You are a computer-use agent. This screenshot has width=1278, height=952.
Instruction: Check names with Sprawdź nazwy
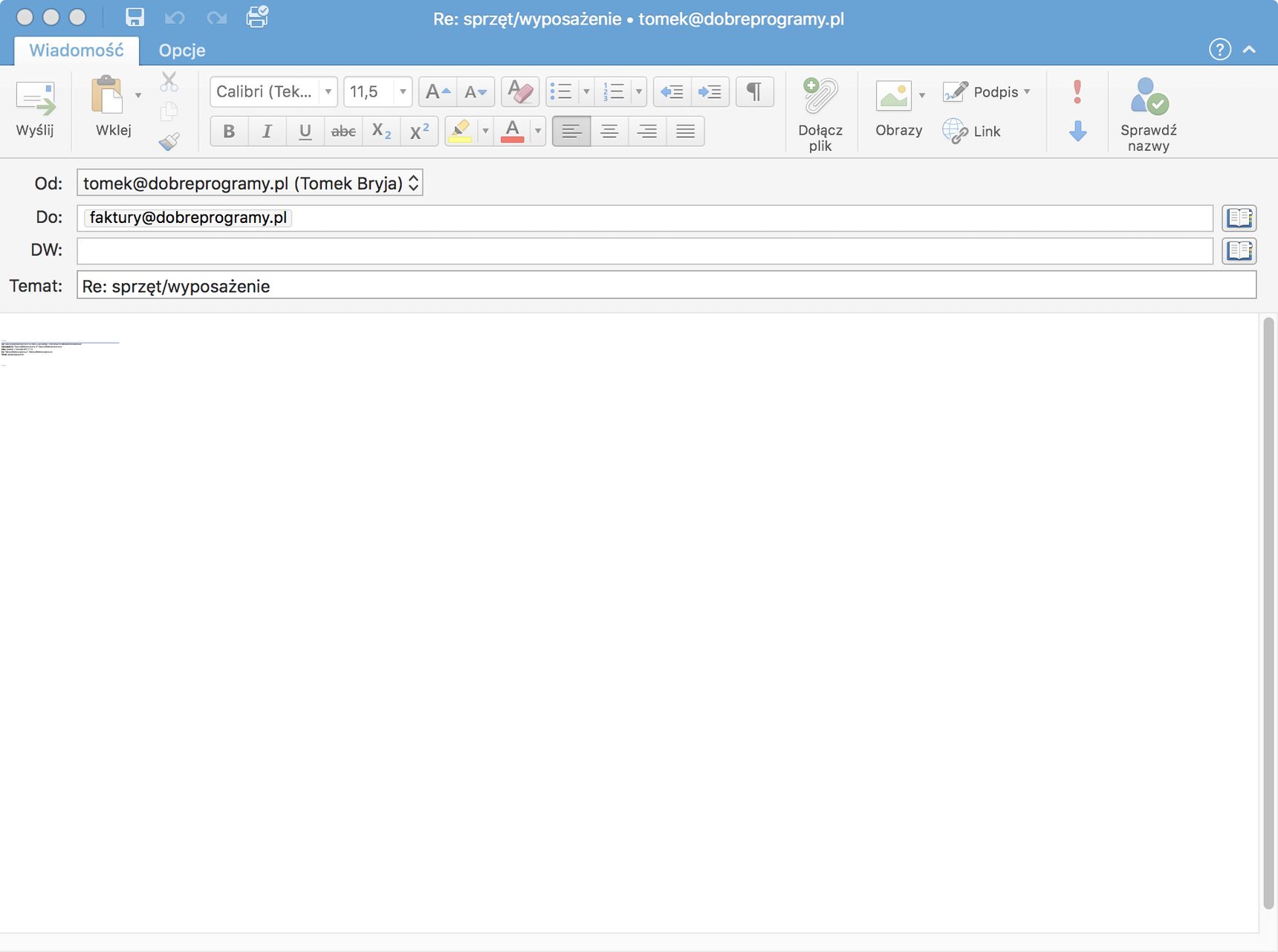click(x=1149, y=114)
